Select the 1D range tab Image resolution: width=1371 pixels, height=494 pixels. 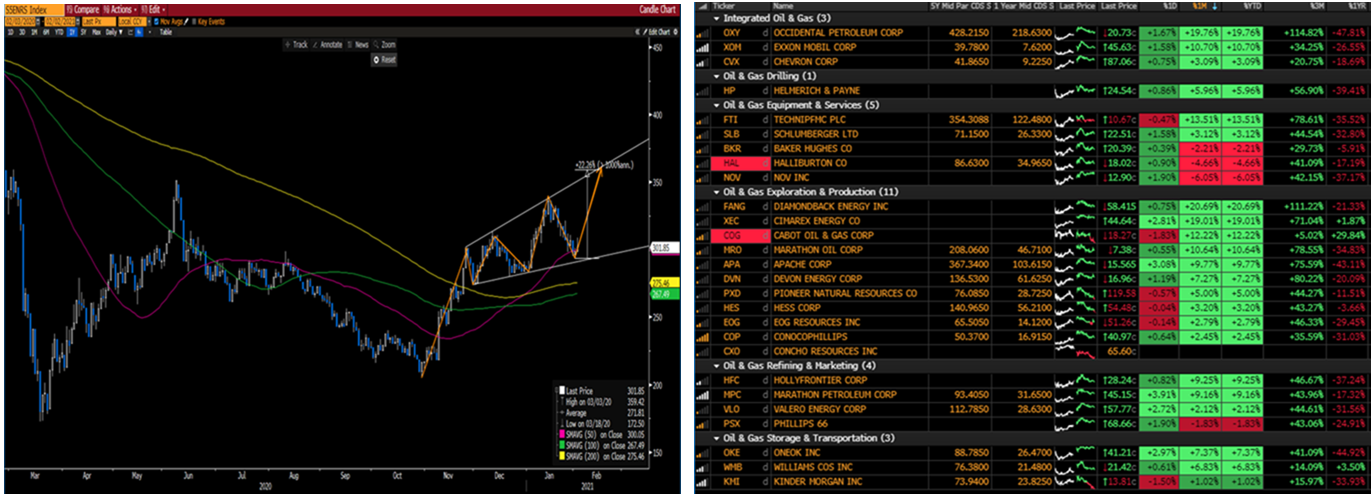coord(10,32)
